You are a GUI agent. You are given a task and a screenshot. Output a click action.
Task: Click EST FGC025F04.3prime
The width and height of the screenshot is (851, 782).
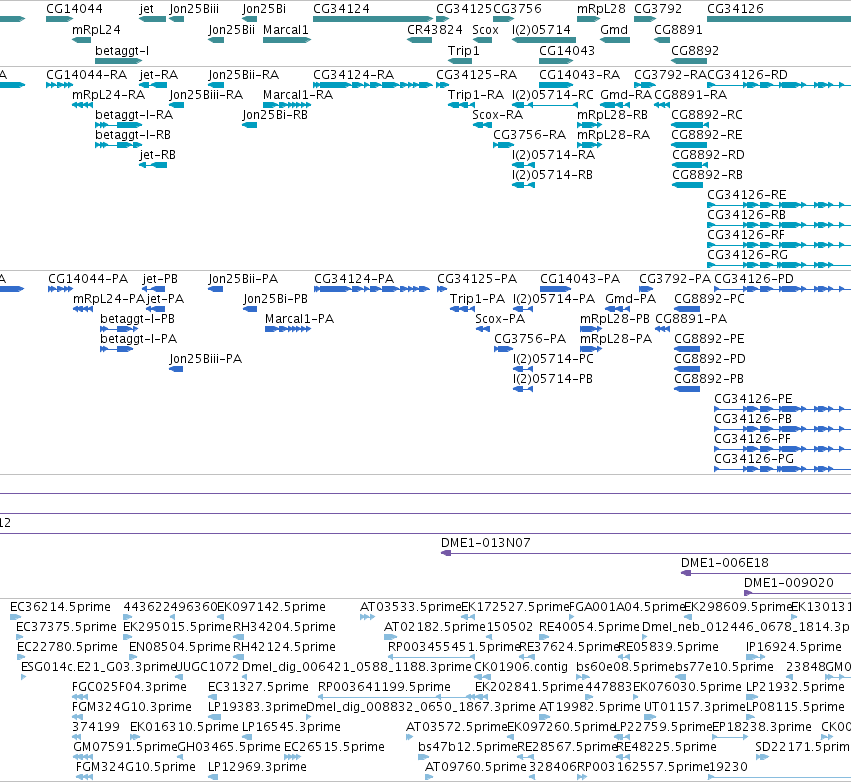[80, 697]
